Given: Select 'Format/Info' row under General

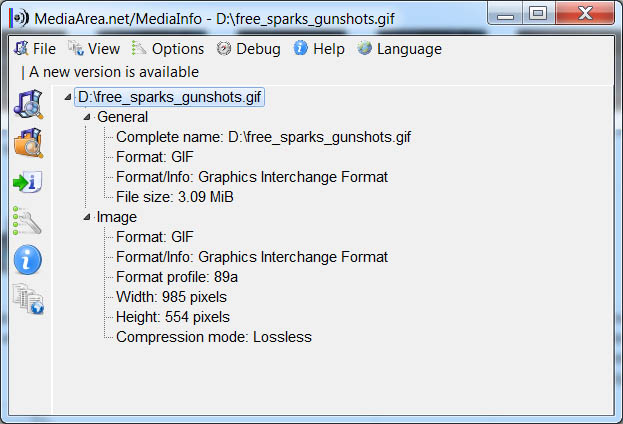Looking at the screenshot, I should point(252,177).
